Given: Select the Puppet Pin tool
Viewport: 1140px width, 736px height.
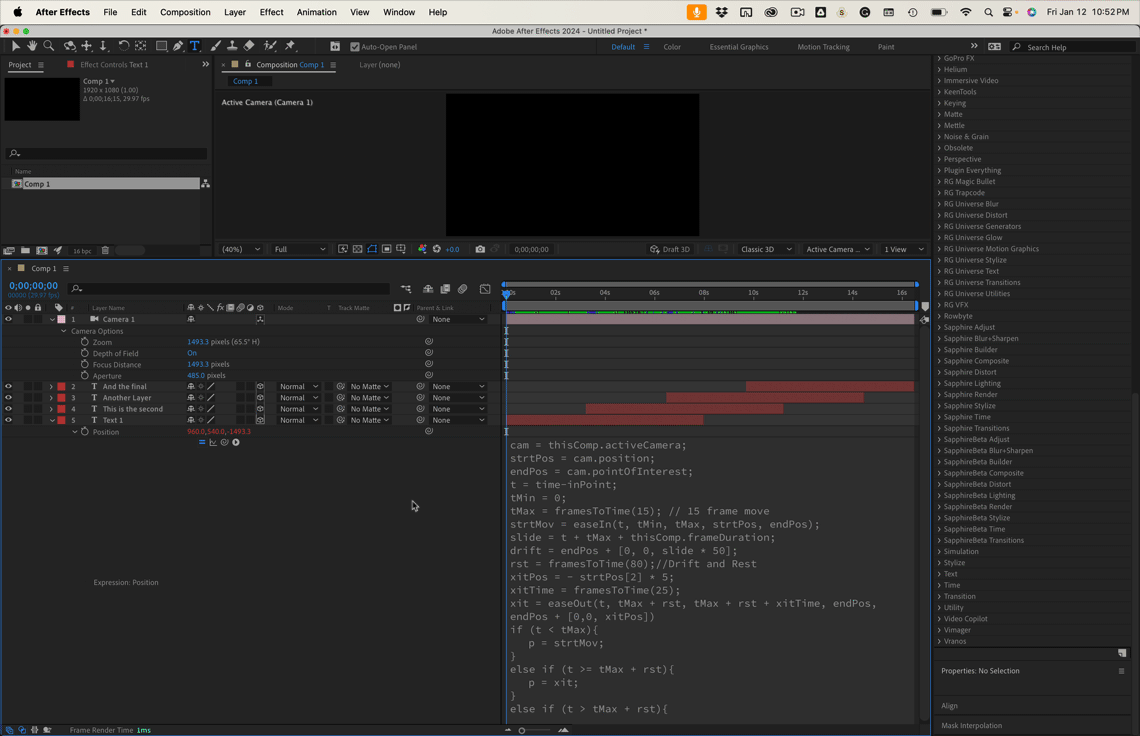Looking at the screenshot, I should [x=290, y=46].
